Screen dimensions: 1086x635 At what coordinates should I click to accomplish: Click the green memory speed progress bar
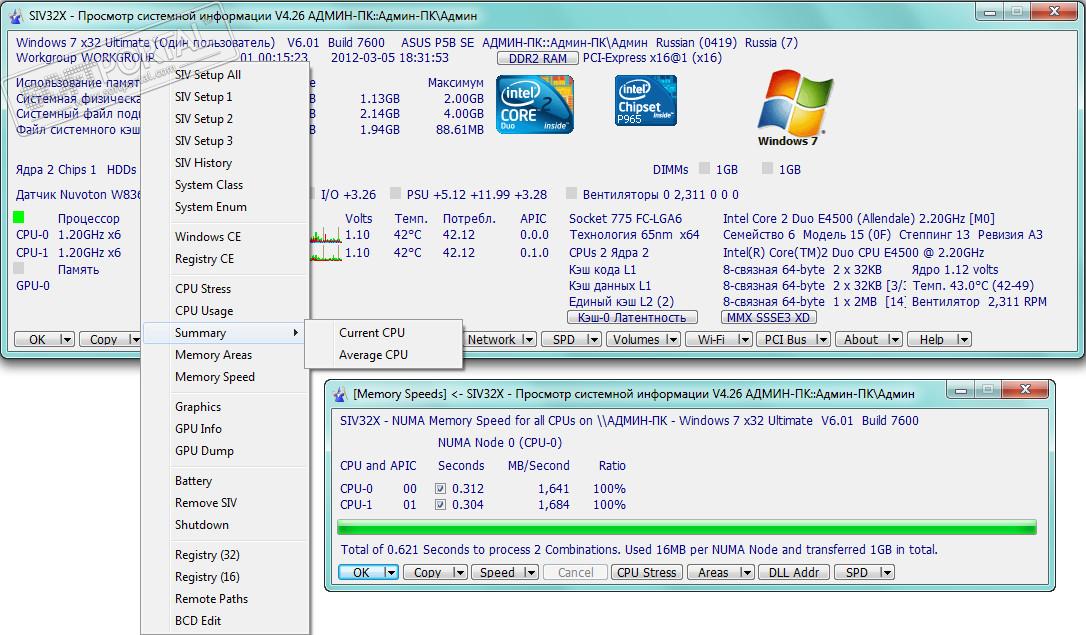click(686, 527)
